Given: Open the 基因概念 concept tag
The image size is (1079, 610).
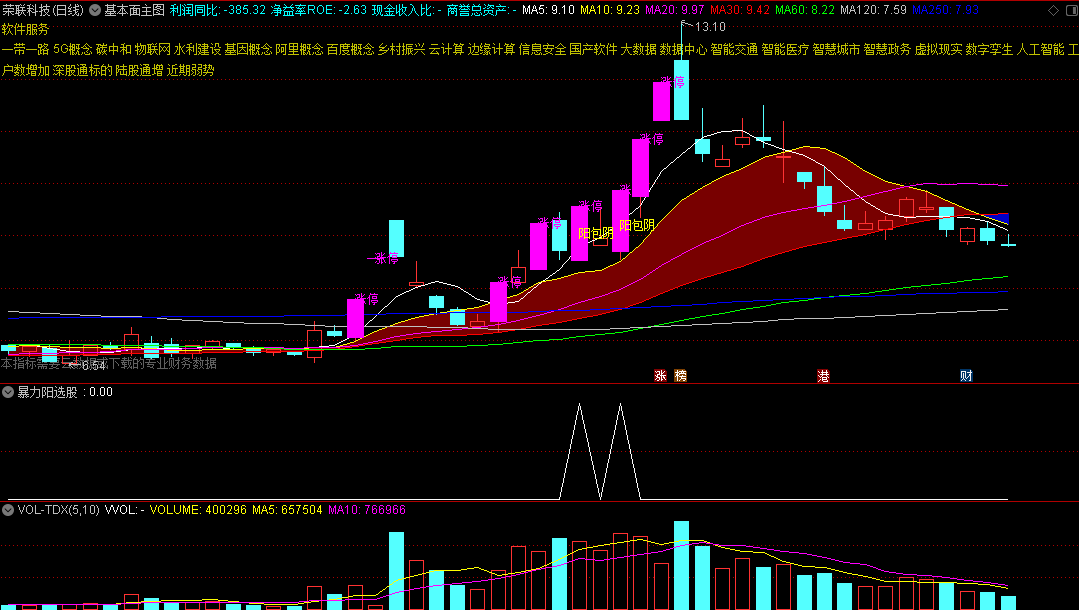Looking at the screenshot, I should click(248, 50).
